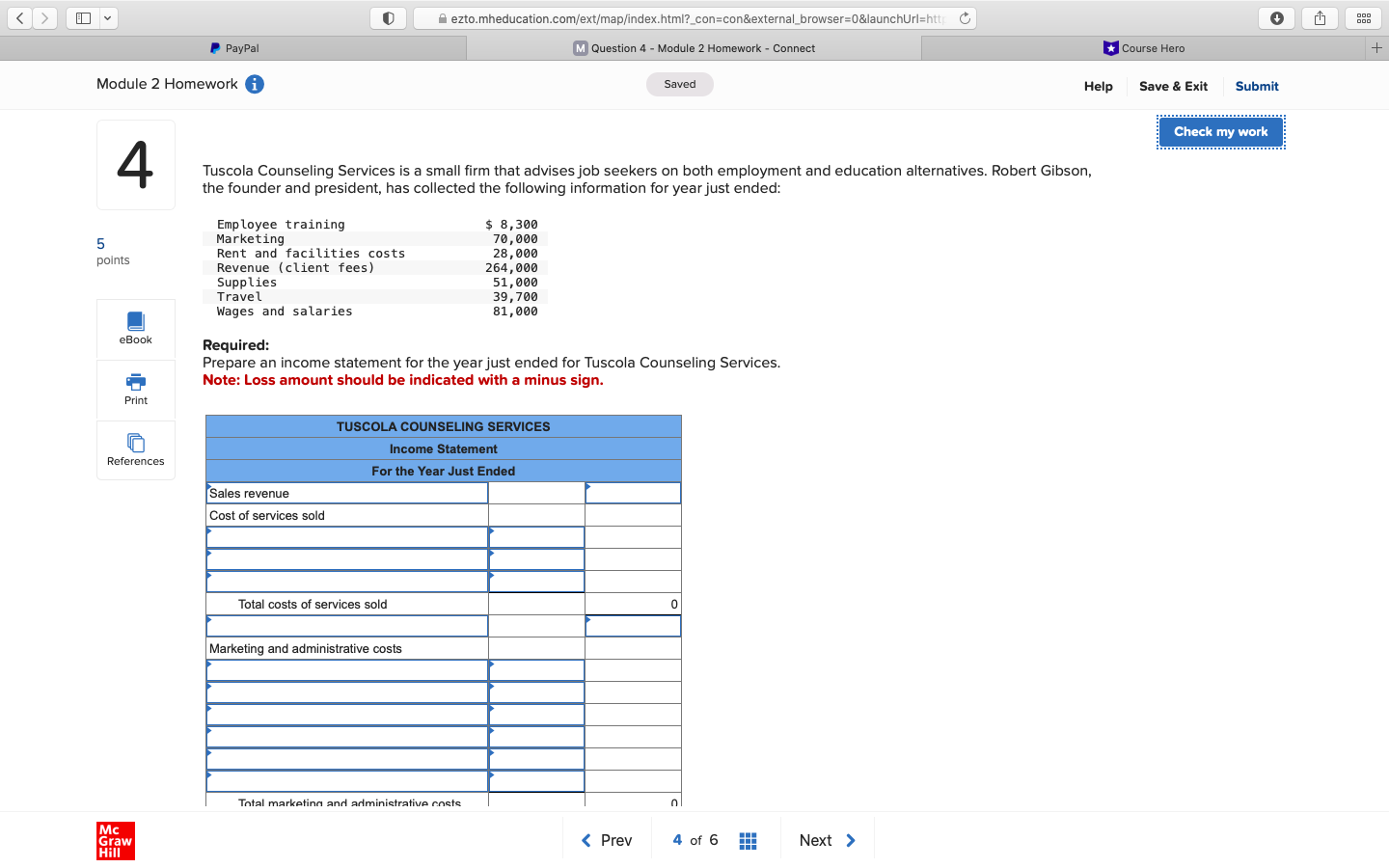
Task: Click first amount cell under Cost of services sold
Action: tap(536, 537)
